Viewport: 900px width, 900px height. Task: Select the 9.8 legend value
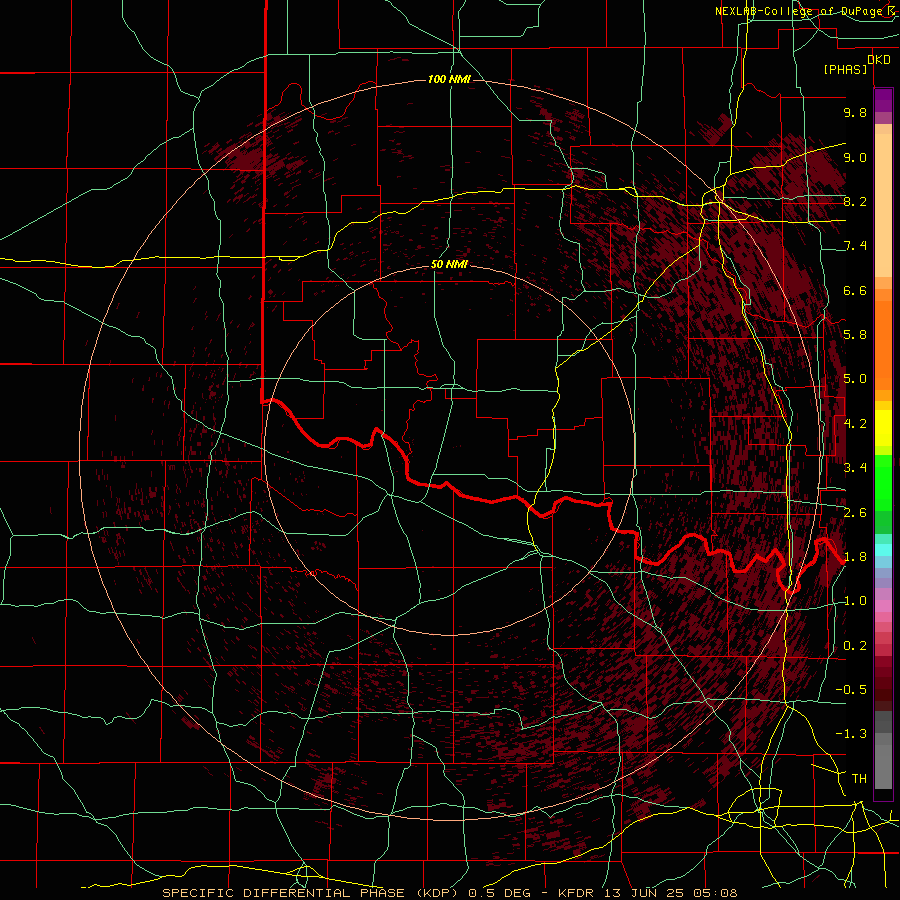click(x=855, y=112)
